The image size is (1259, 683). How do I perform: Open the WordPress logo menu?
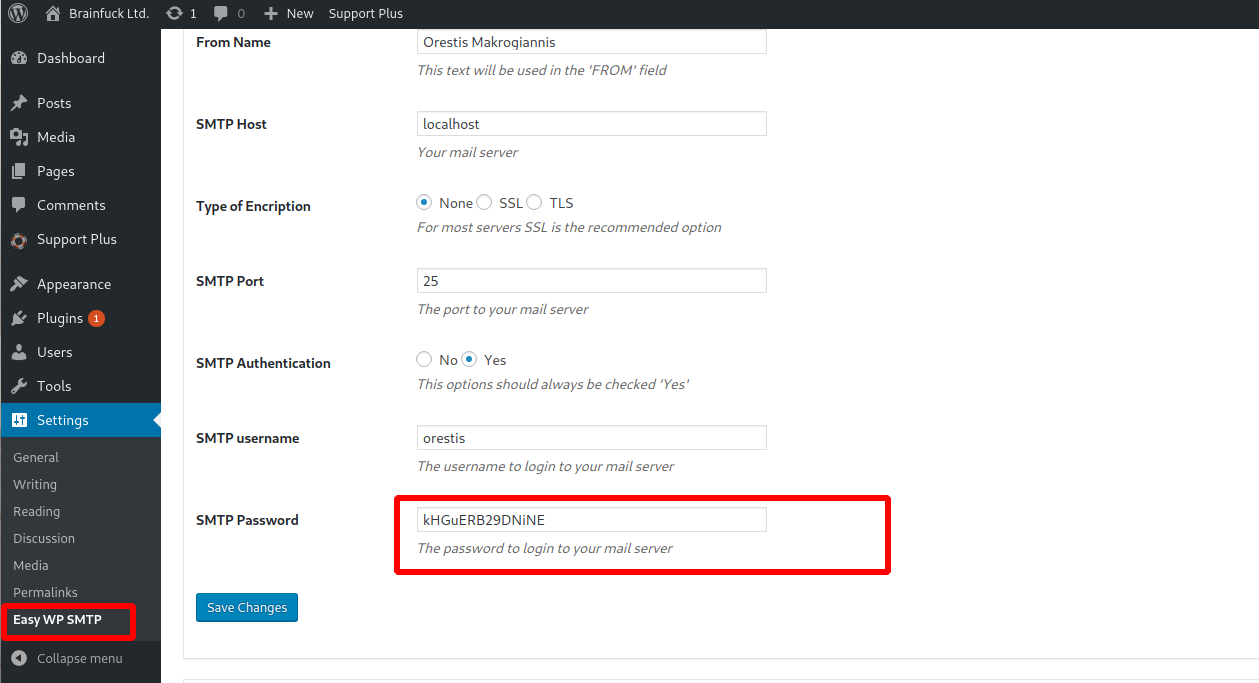coord(18,14)
